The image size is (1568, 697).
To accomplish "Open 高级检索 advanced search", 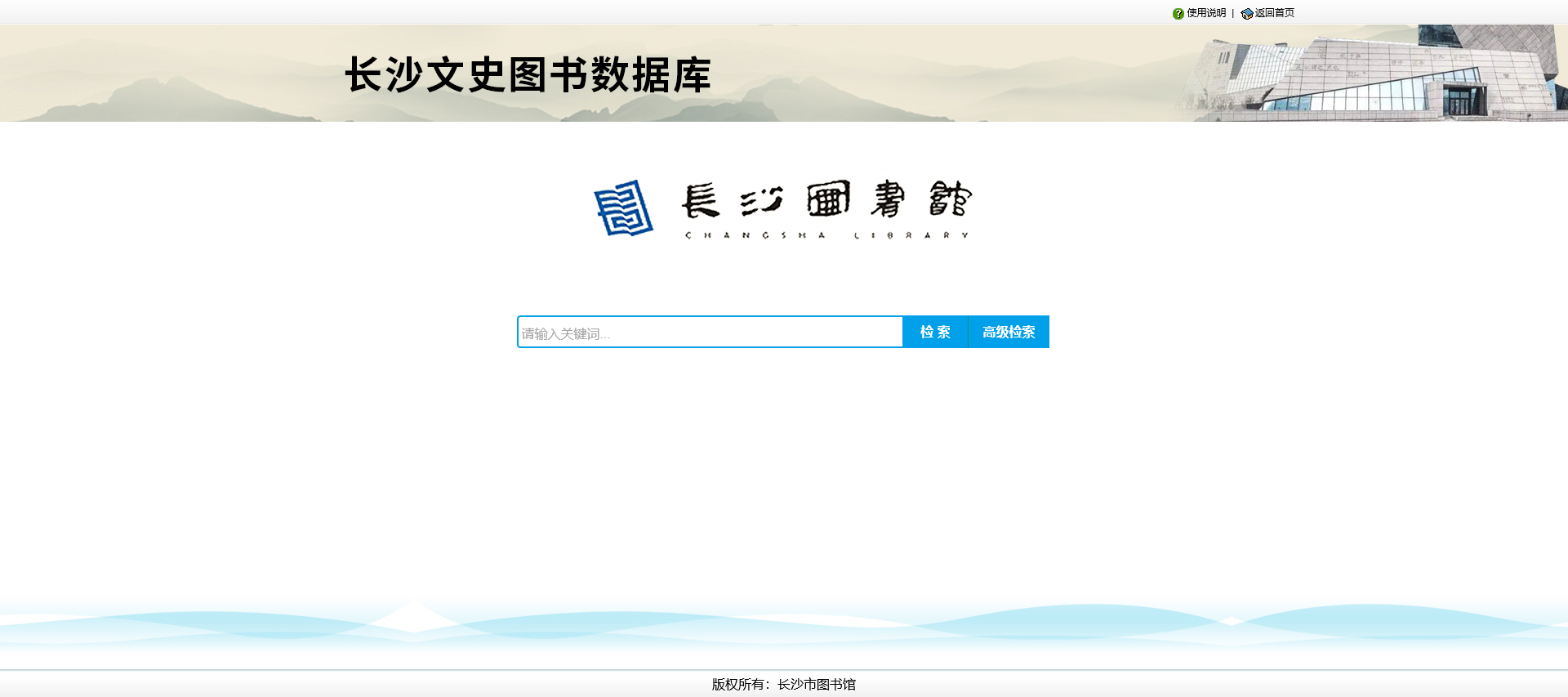I will tap(1009, 332).
